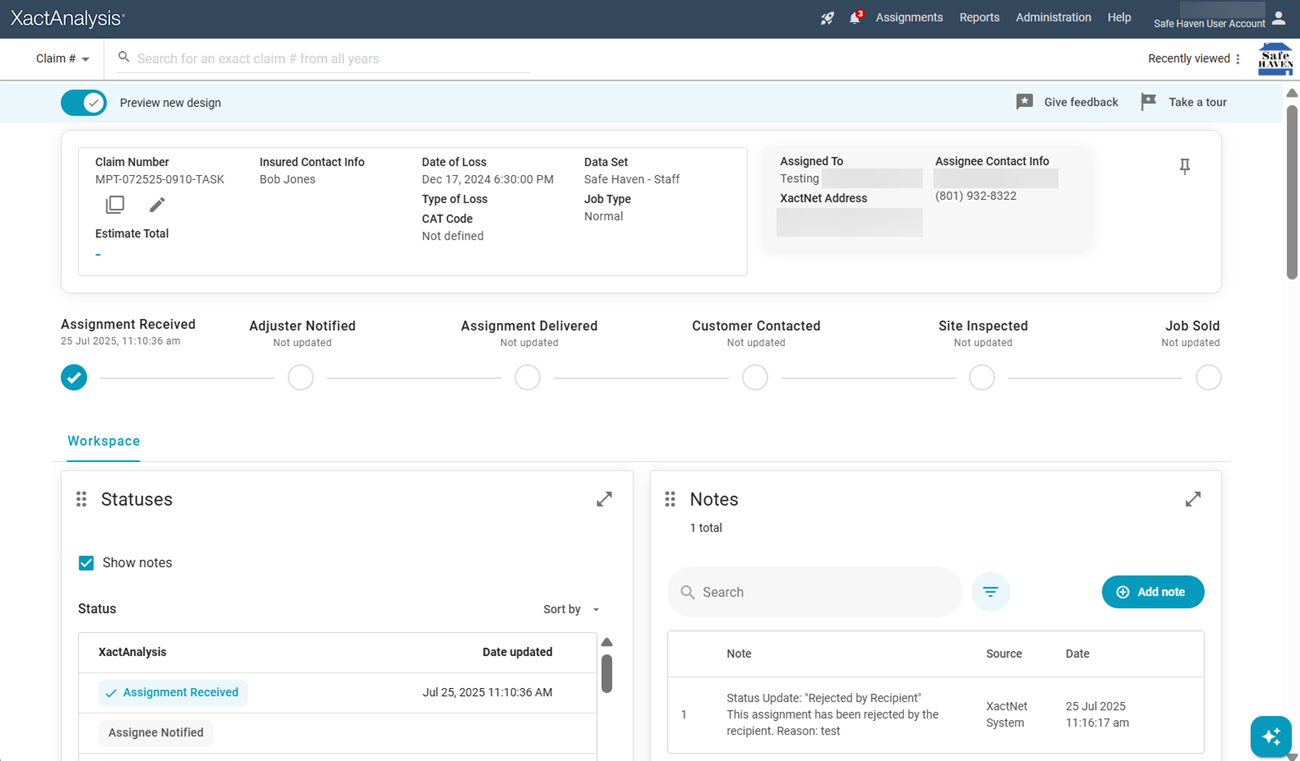Expand the Notes panel to fullscreen
The image size is (1300, 761).
(x=1192, y=499)
